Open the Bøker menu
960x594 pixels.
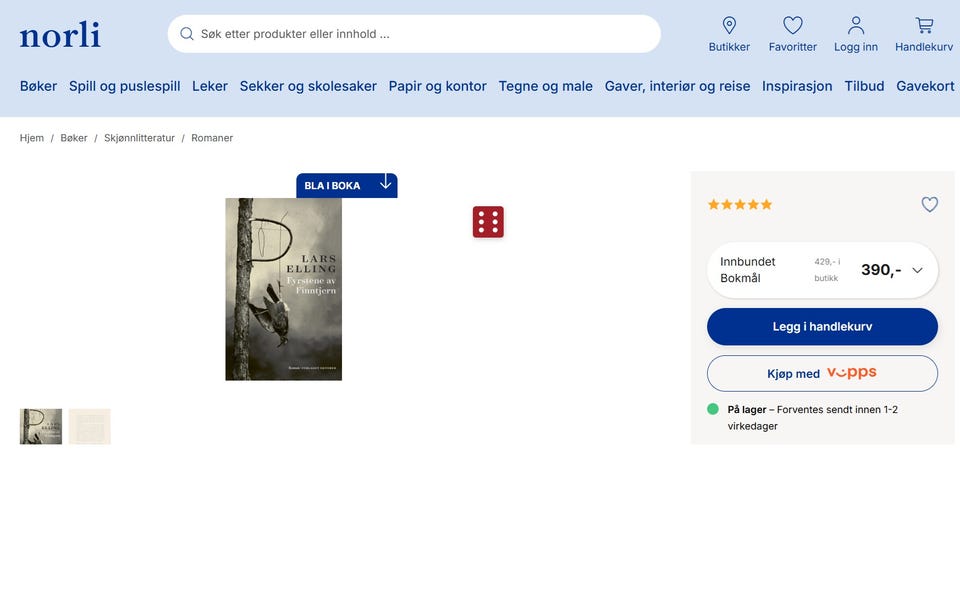(x=38, y=86)
